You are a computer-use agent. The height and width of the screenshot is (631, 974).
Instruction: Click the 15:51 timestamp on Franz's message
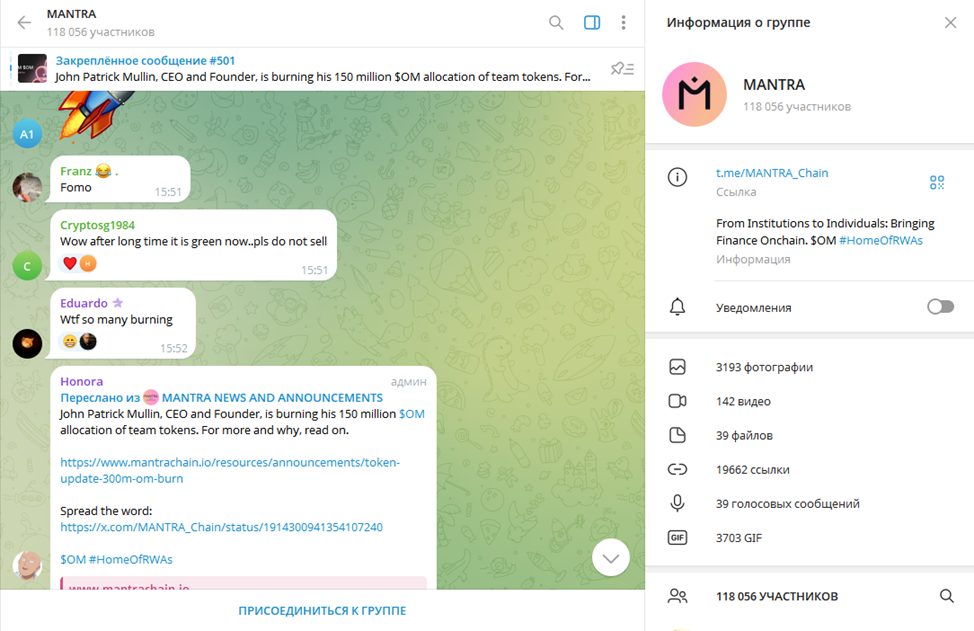[168, 192]
